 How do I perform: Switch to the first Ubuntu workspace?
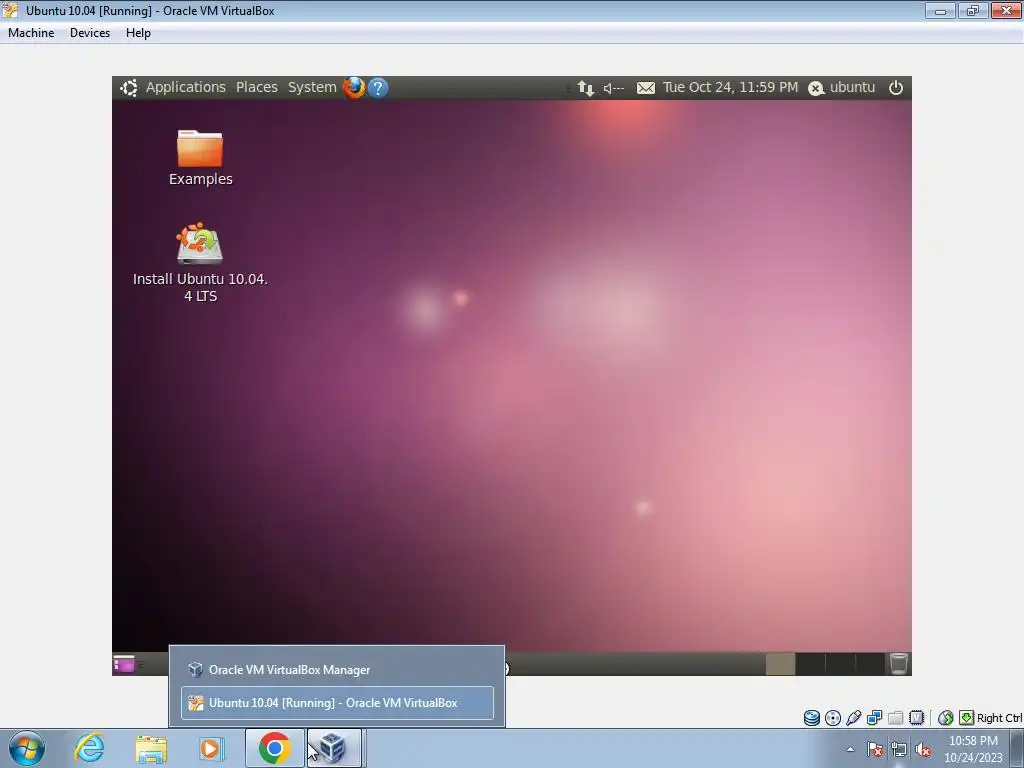point(780,664)
